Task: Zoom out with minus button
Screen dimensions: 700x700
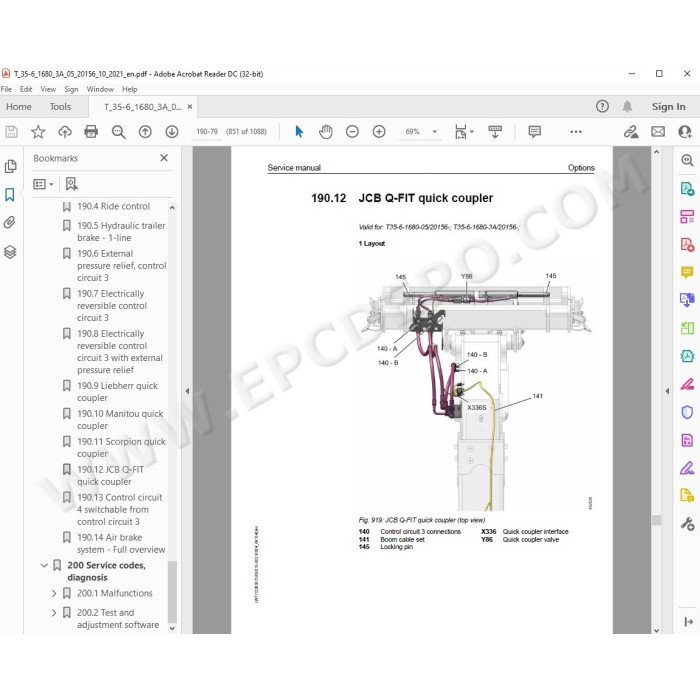Action: click(x=352, y=132)
